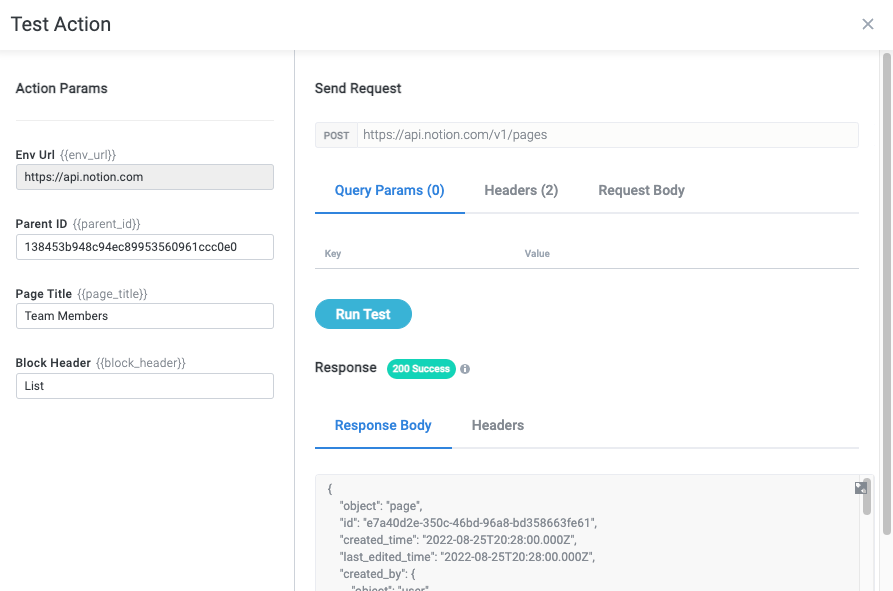Select the Parent ID input field
893x591 pixels.
tap(144, 247)
